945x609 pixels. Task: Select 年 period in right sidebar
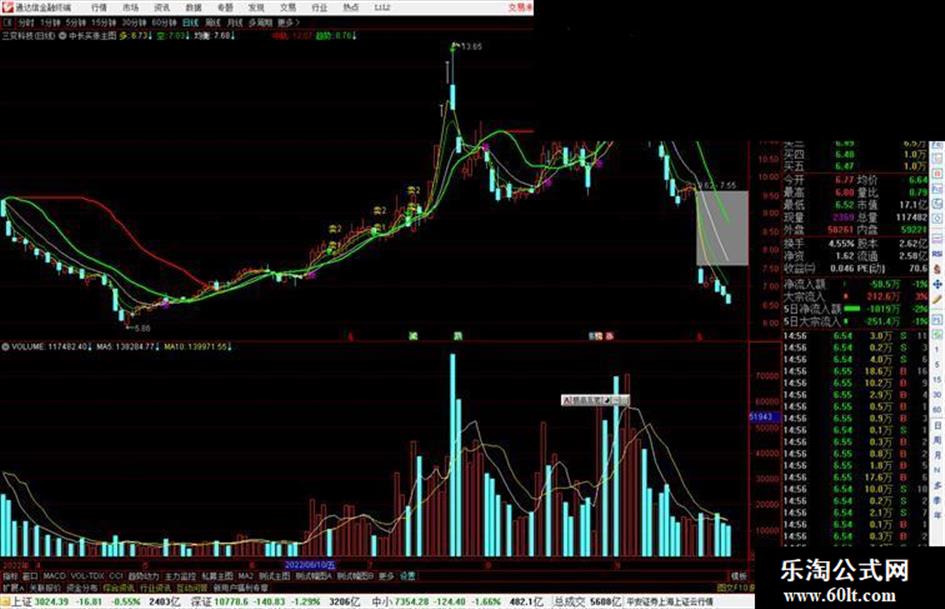point(937,516)
